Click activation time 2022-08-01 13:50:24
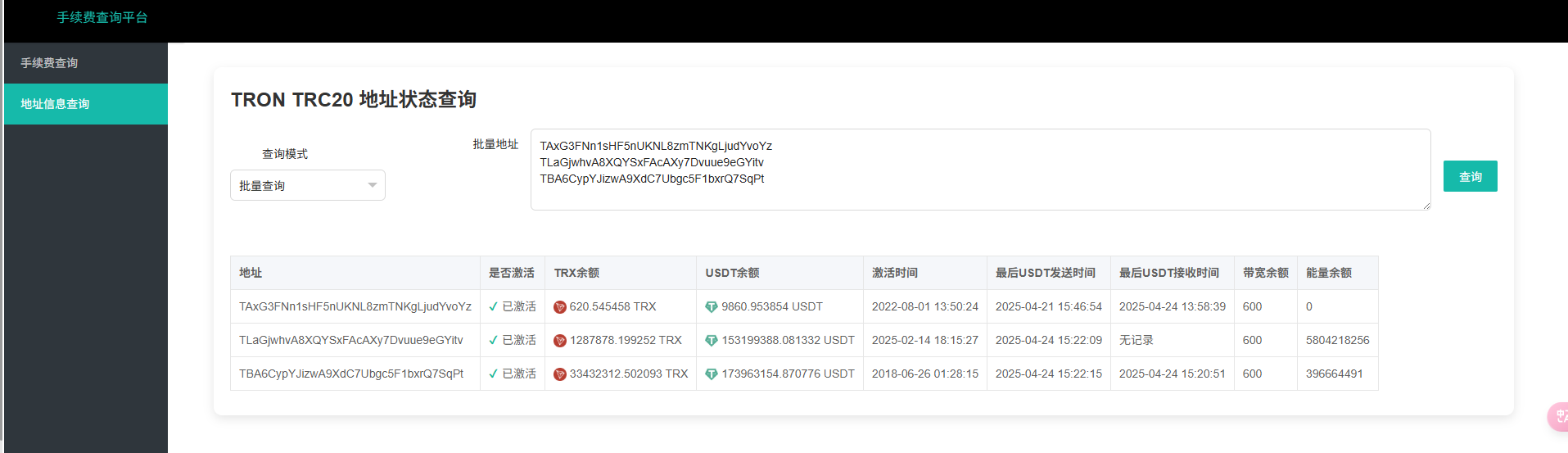1568x453 pixels. pos(925,306)
